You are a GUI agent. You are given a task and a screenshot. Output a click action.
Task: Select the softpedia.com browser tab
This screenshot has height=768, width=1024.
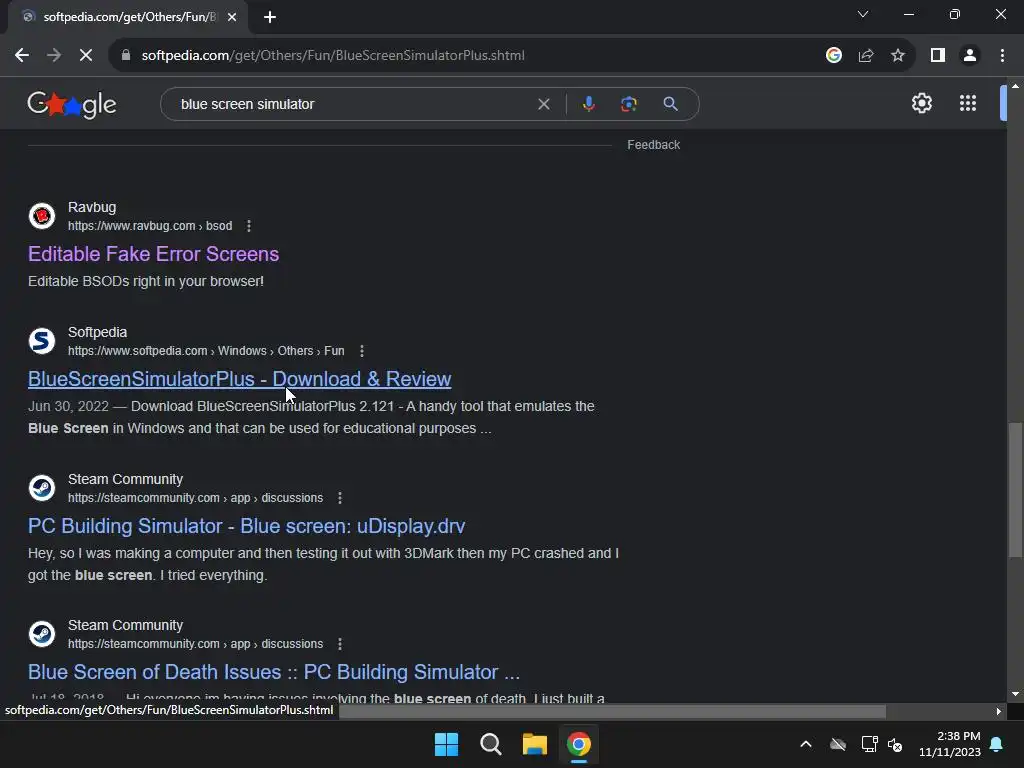(128, 17)
